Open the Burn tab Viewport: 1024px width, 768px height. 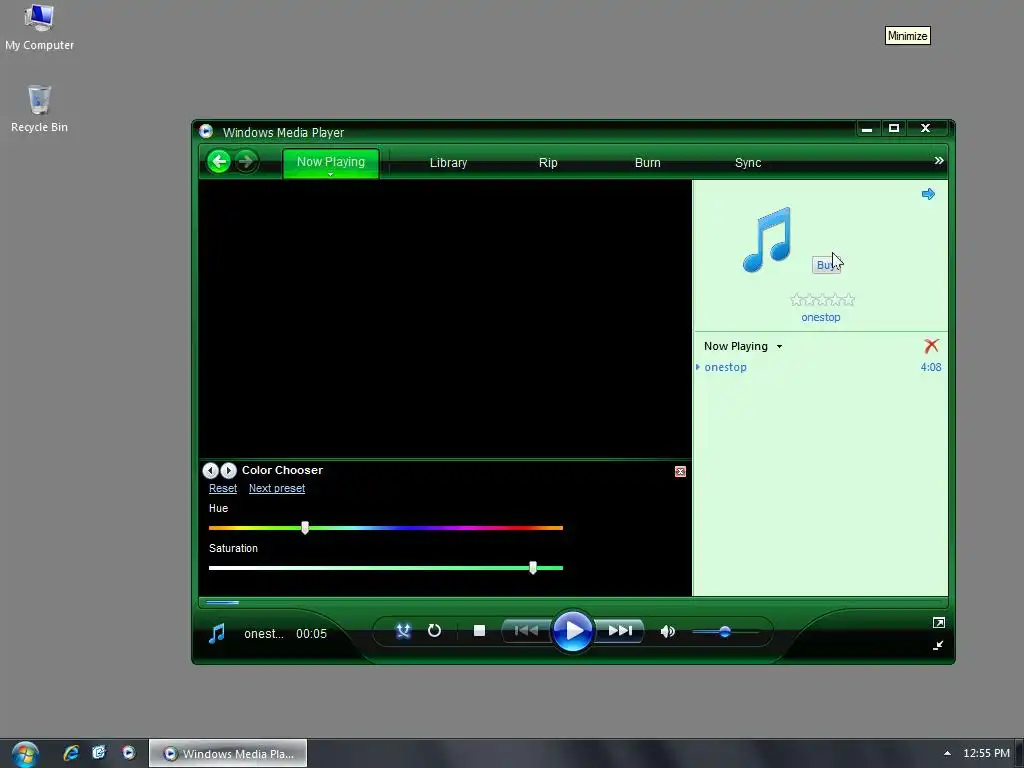point(647,163)
